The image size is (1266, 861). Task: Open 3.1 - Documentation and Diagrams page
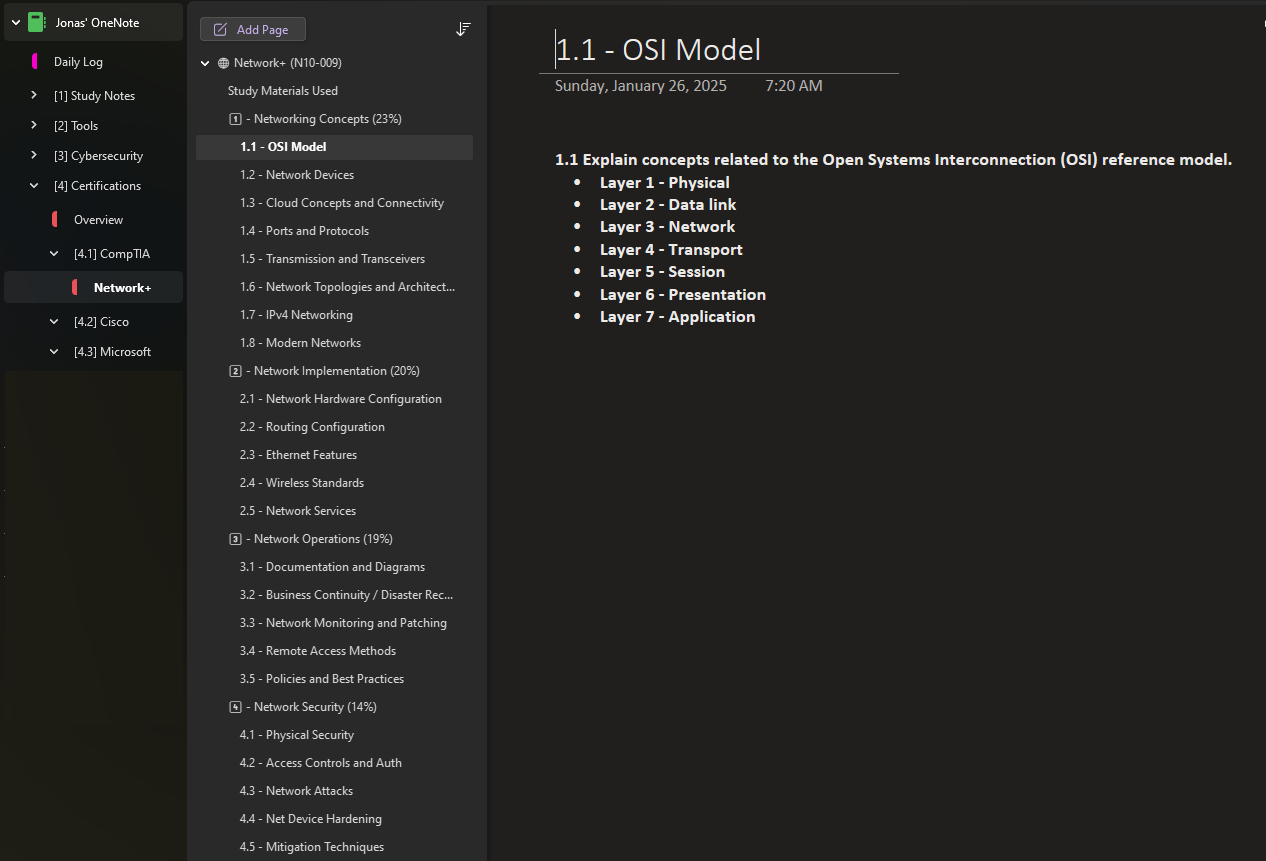334,567
